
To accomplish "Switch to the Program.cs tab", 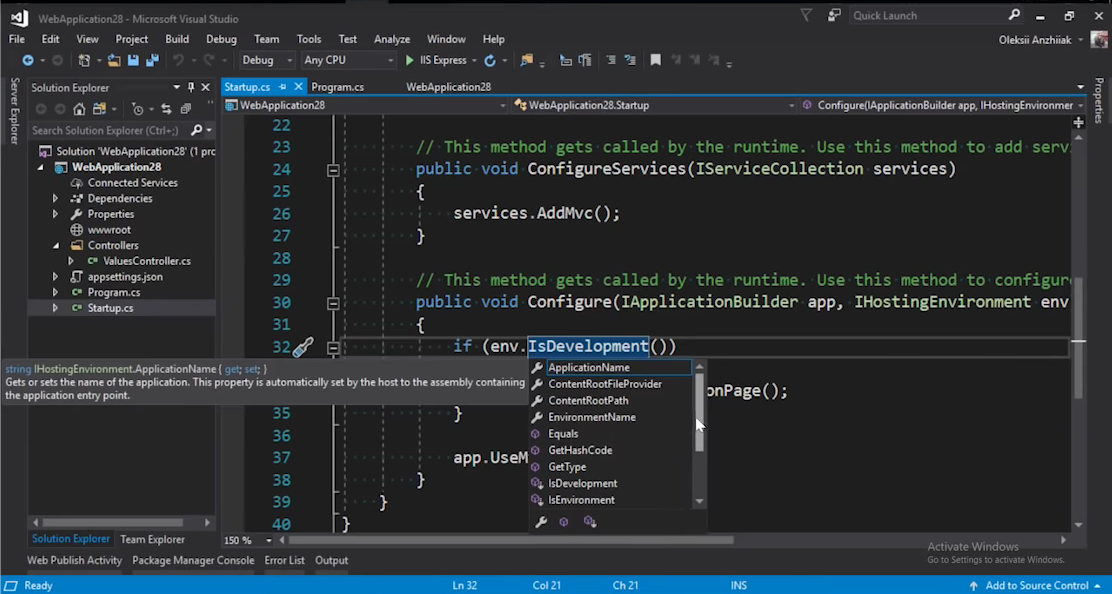I will click(337, 87).
